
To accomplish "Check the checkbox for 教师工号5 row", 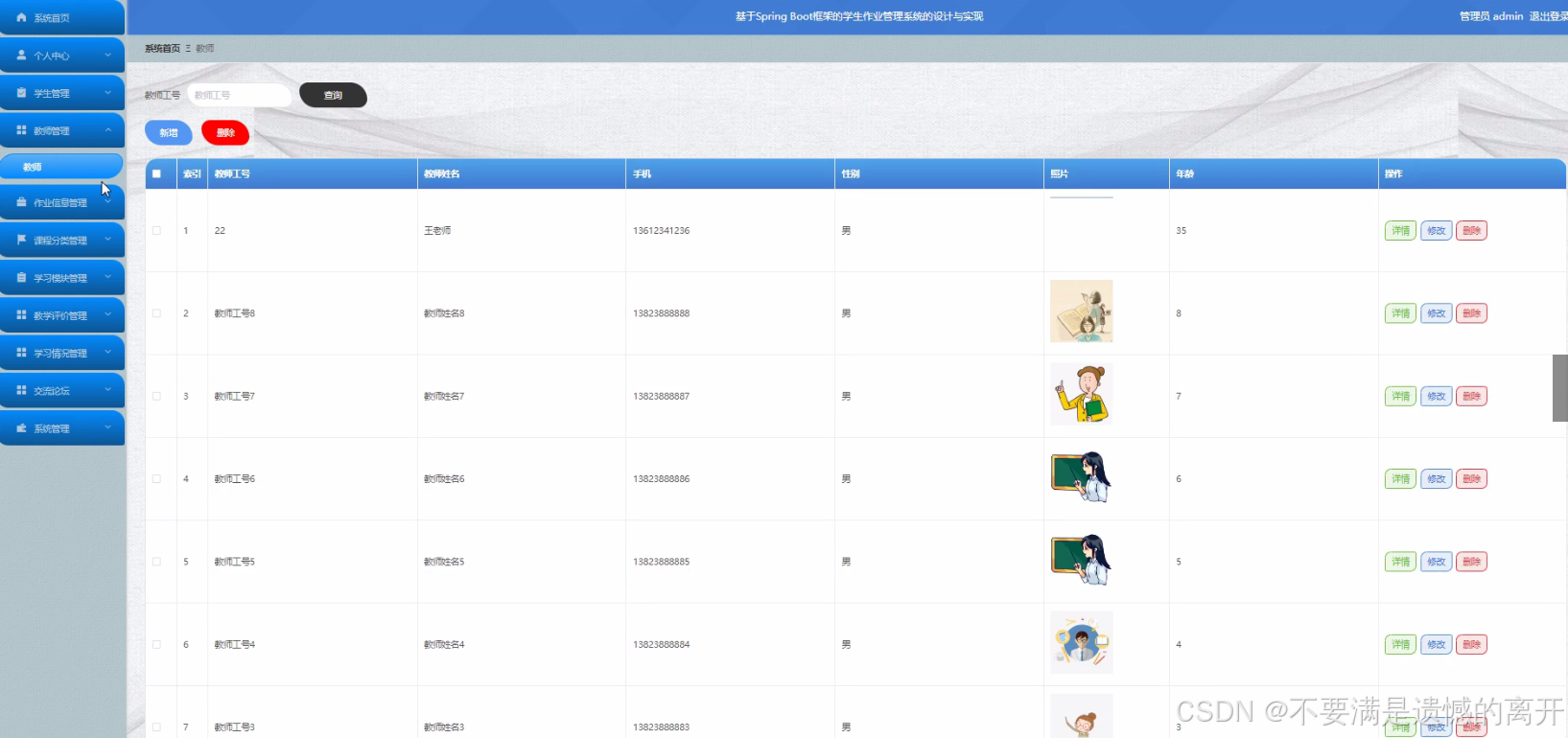I will 156,562.
